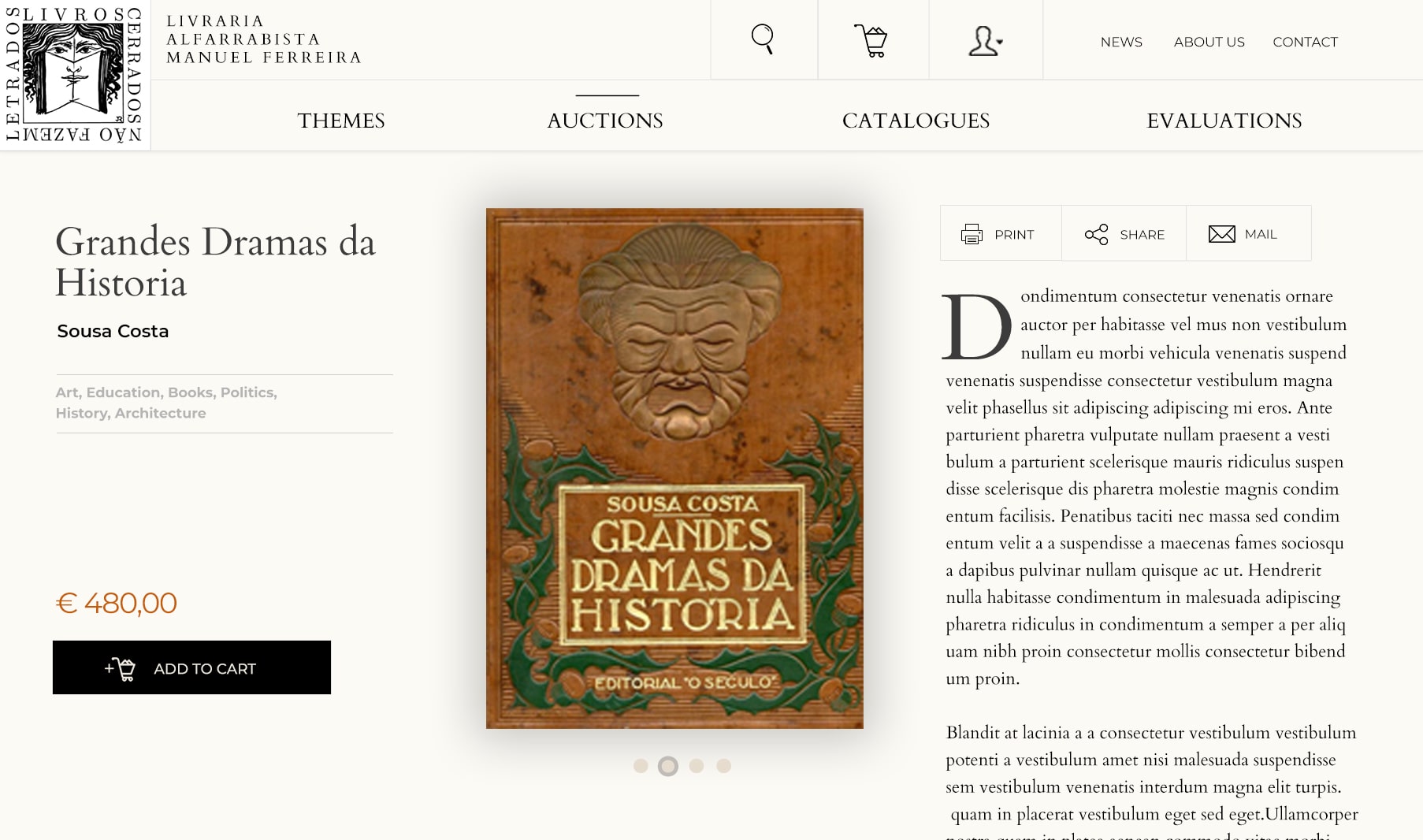Viewport: 1423px width, 840px height.
Task: Open the shopping cart icon in header
Action: click(871, 41)
